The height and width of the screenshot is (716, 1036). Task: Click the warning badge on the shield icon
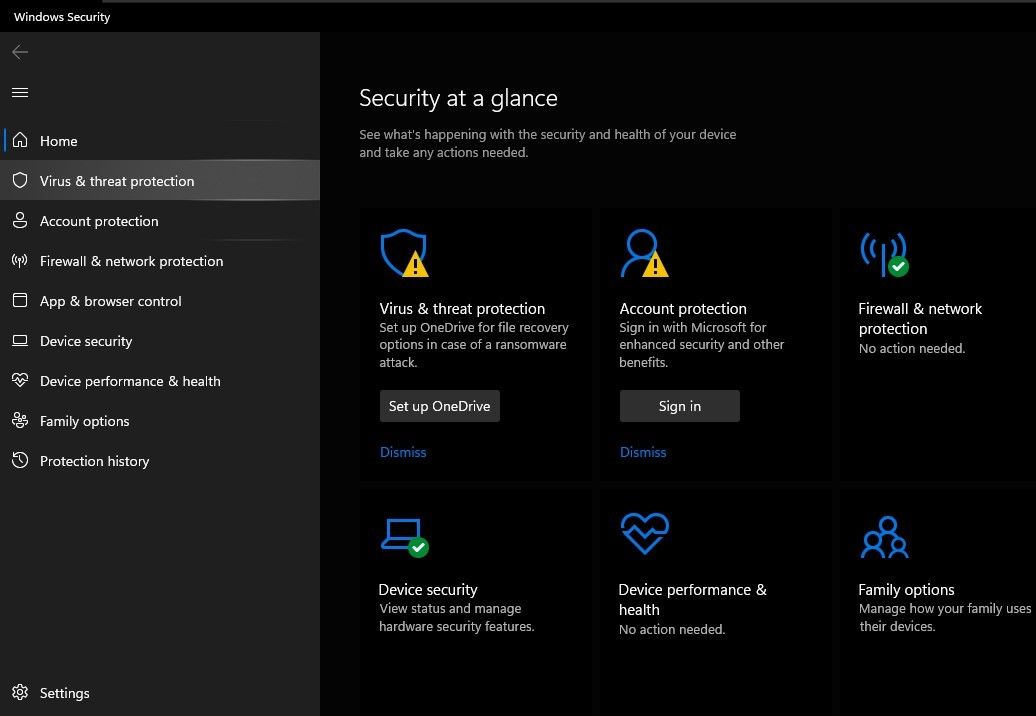click(x=416, y=265)
